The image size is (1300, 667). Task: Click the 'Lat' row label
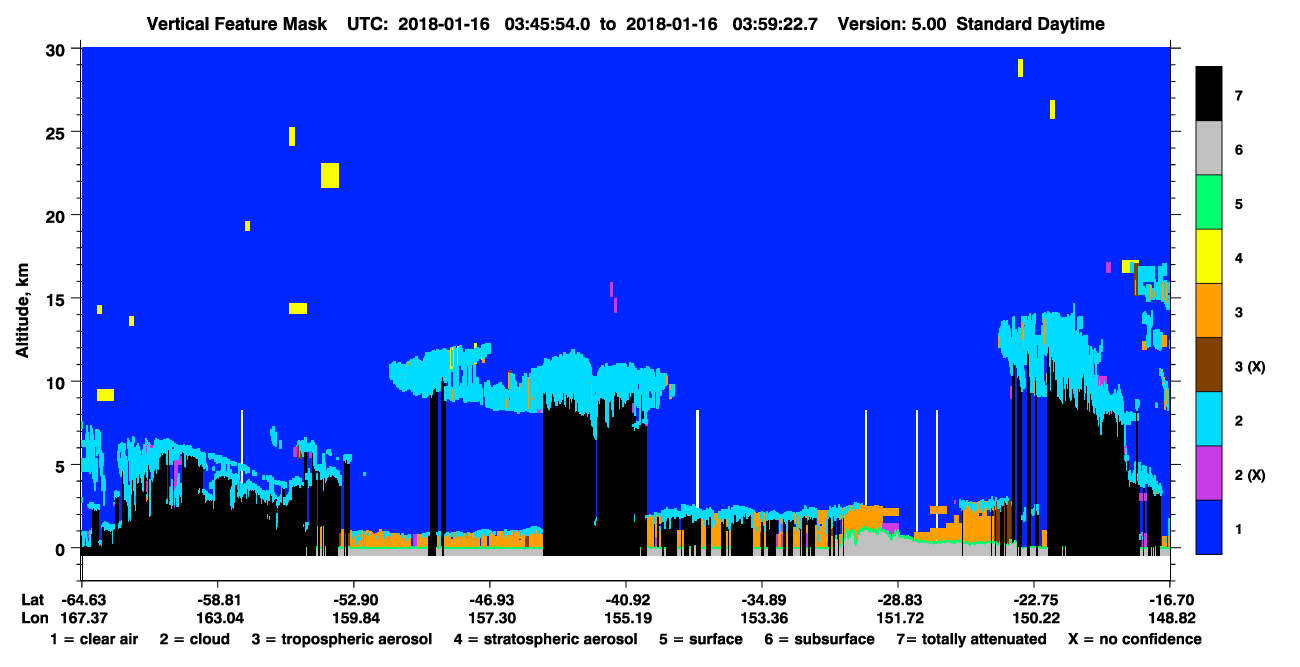[33, 599]
